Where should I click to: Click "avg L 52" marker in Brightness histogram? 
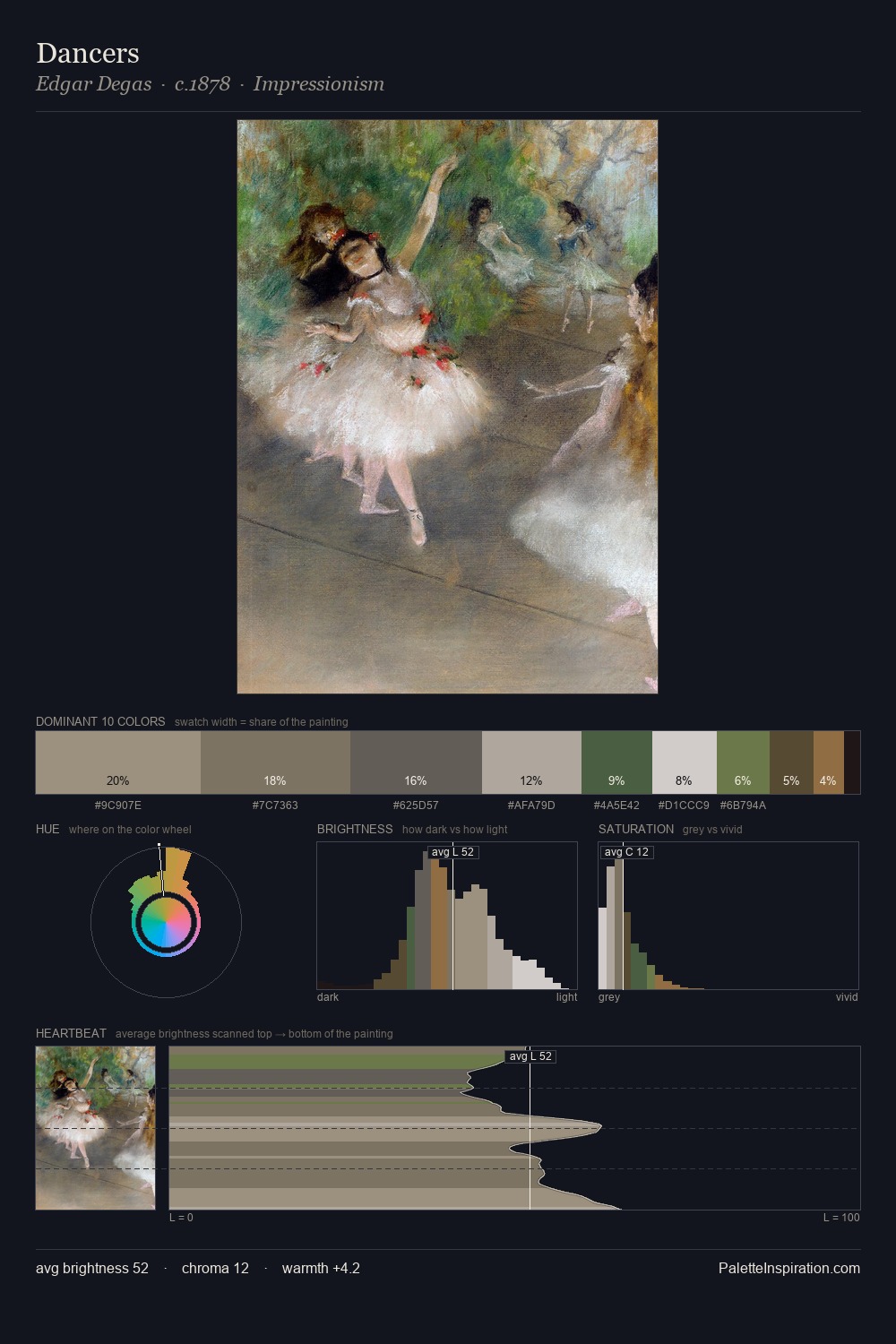click(x=452, y=852)
